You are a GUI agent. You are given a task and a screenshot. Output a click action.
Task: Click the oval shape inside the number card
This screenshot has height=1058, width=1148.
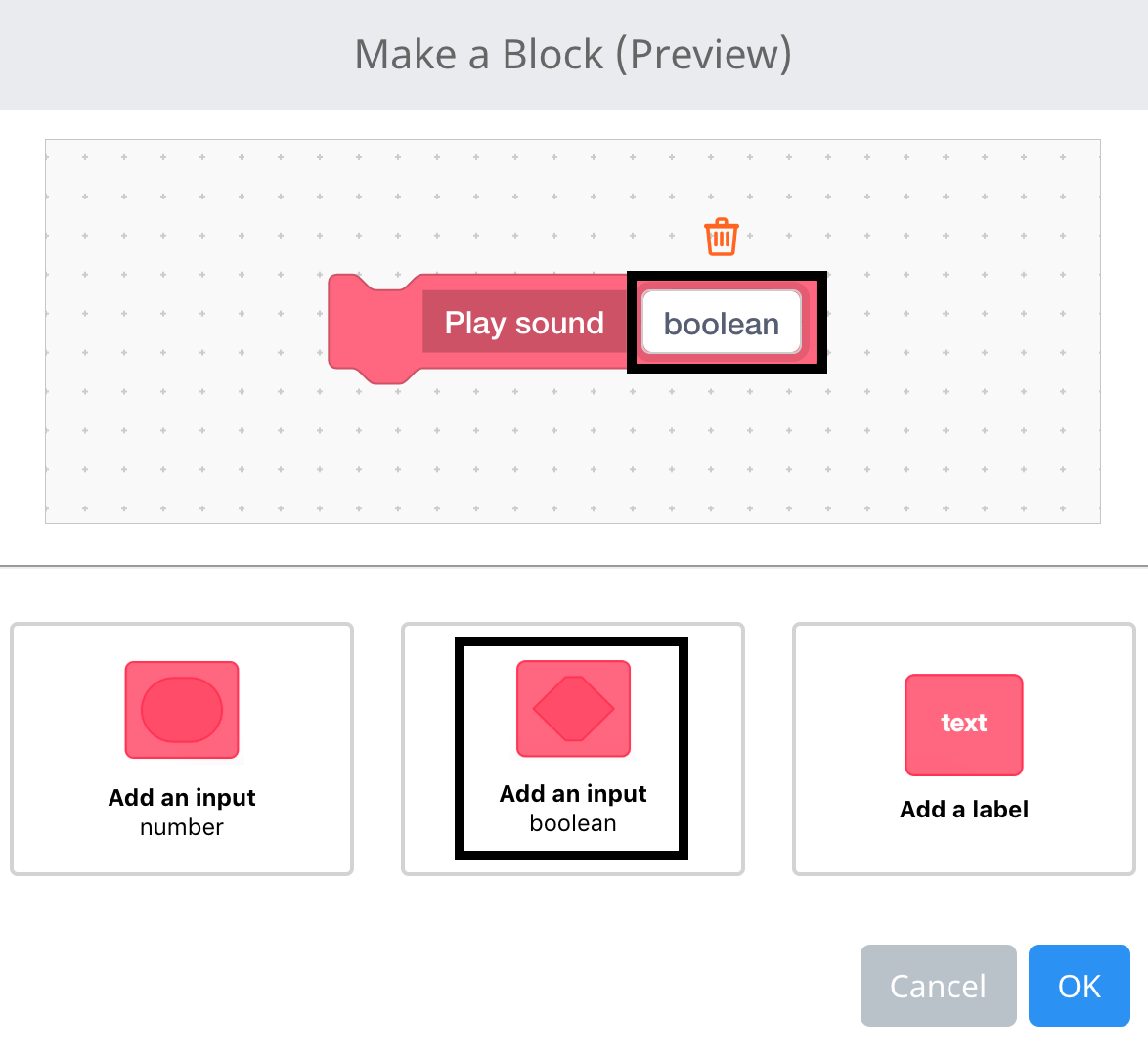click(x=182, y=710)
